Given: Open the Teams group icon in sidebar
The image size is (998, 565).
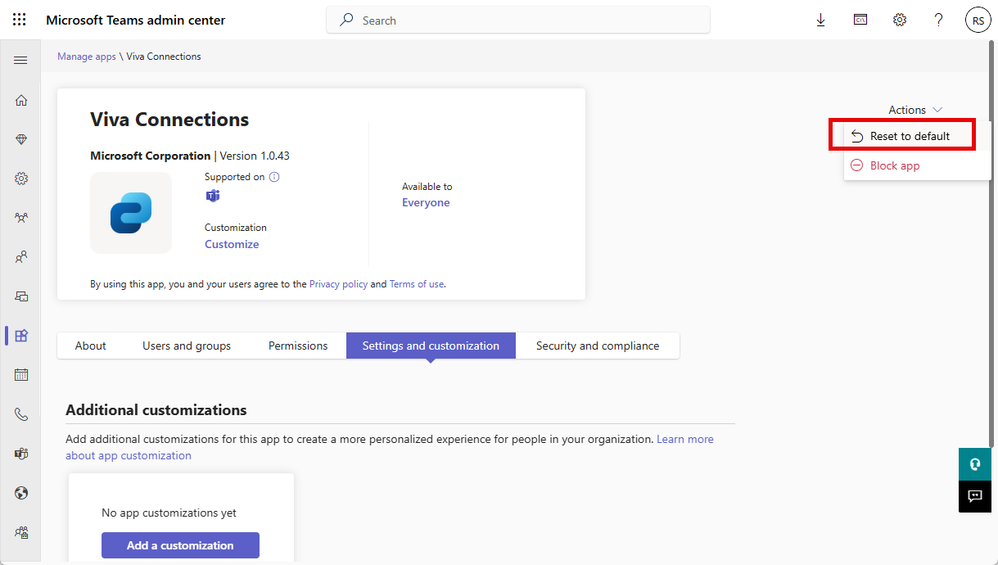Looking at the screenshot, I should tap(21, 218).
